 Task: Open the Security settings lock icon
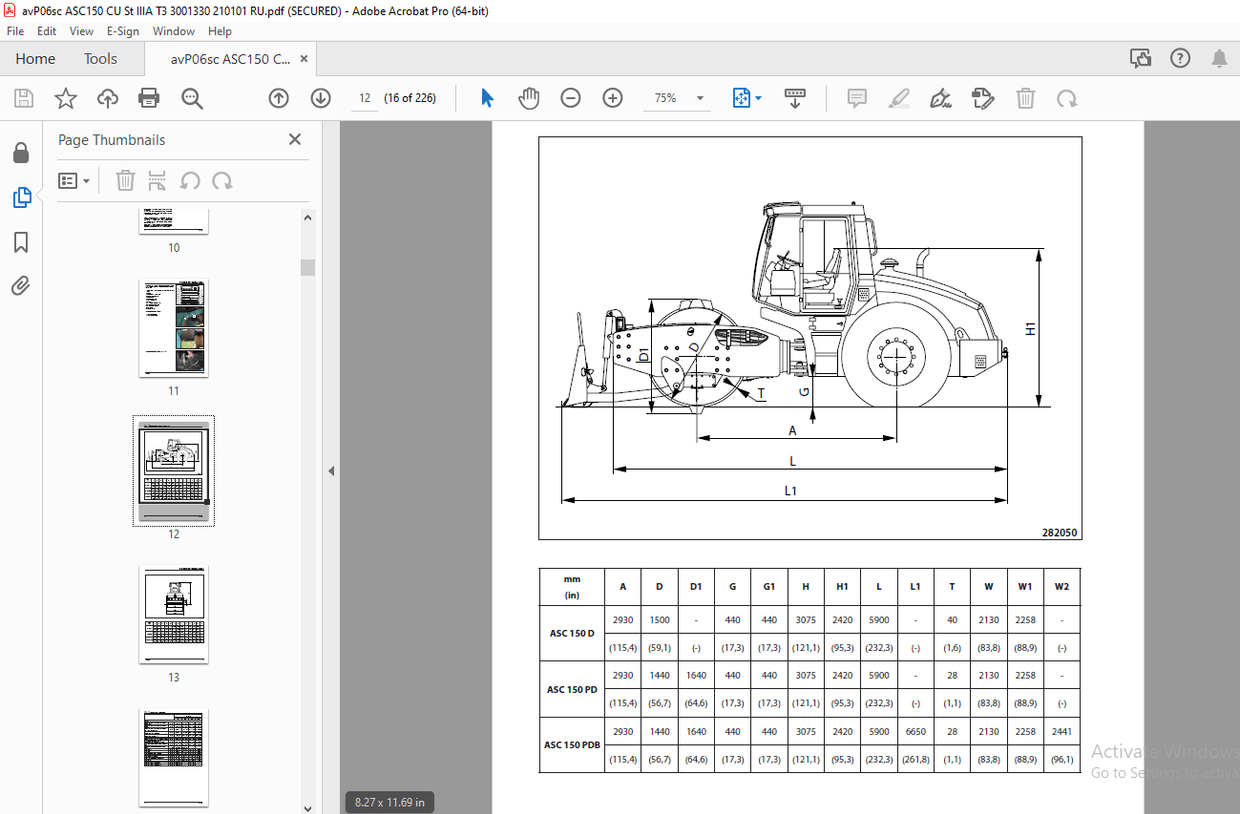[22, 152]
